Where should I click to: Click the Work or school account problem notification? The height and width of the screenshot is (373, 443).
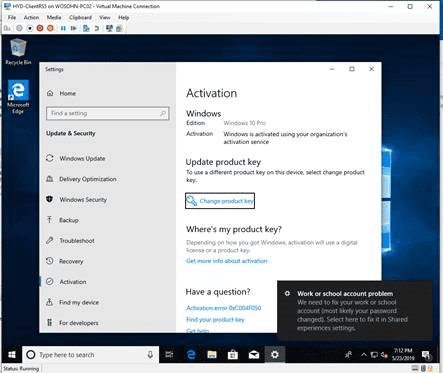click(x=355, y=311)
